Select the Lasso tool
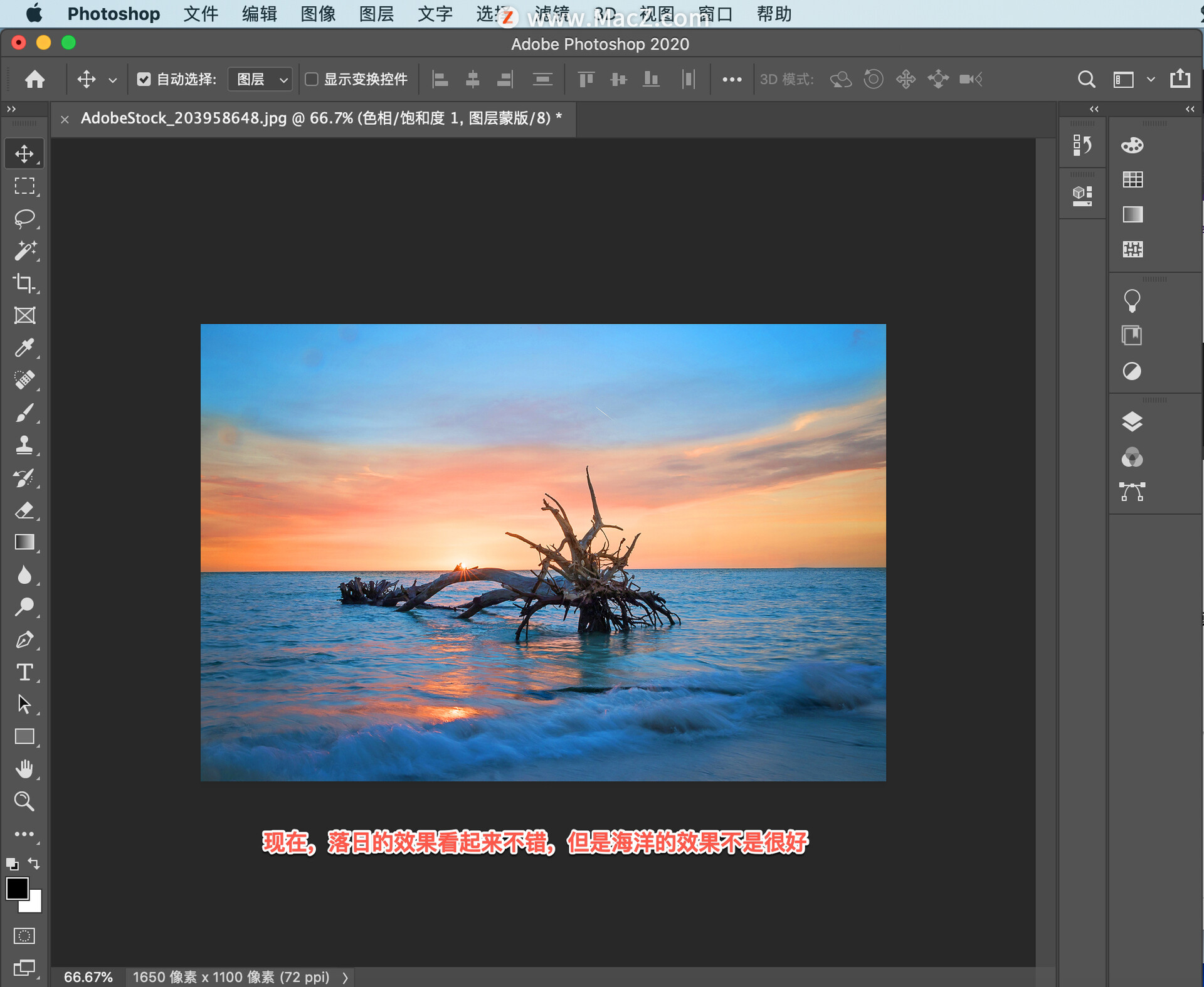Screen dimensions: 1204x987 click(24, 218)
